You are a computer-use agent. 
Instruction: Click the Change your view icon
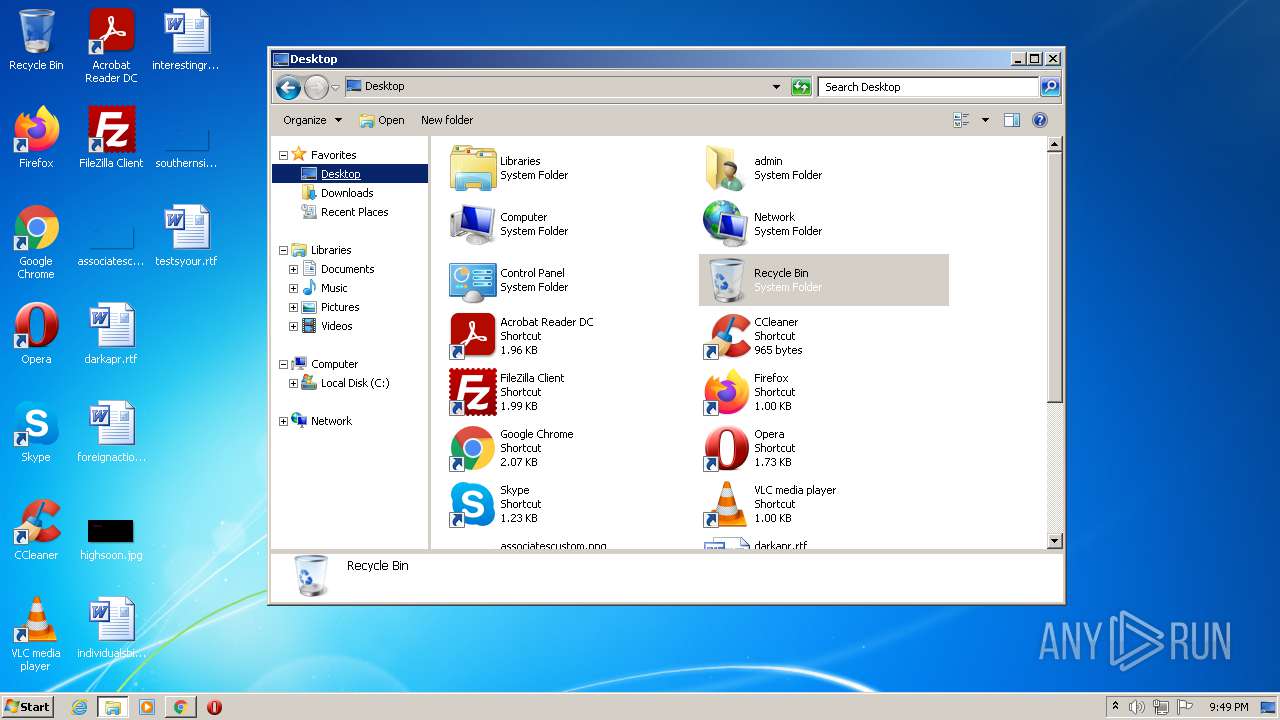point(961,120)
